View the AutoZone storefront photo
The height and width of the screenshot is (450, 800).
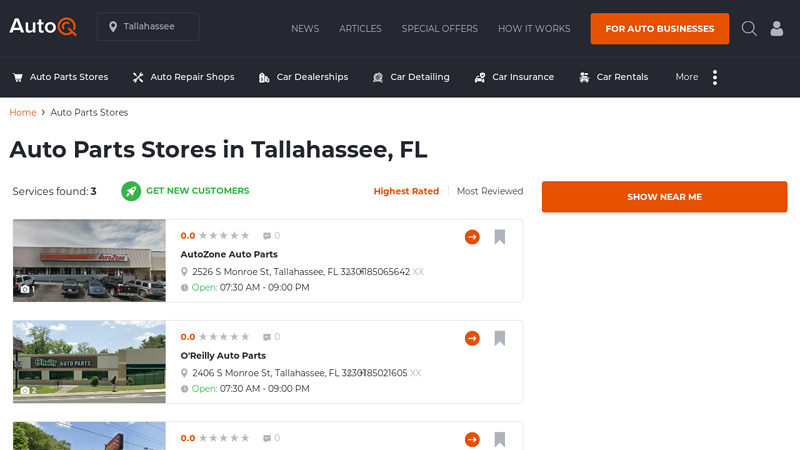(x=89, y=261)
